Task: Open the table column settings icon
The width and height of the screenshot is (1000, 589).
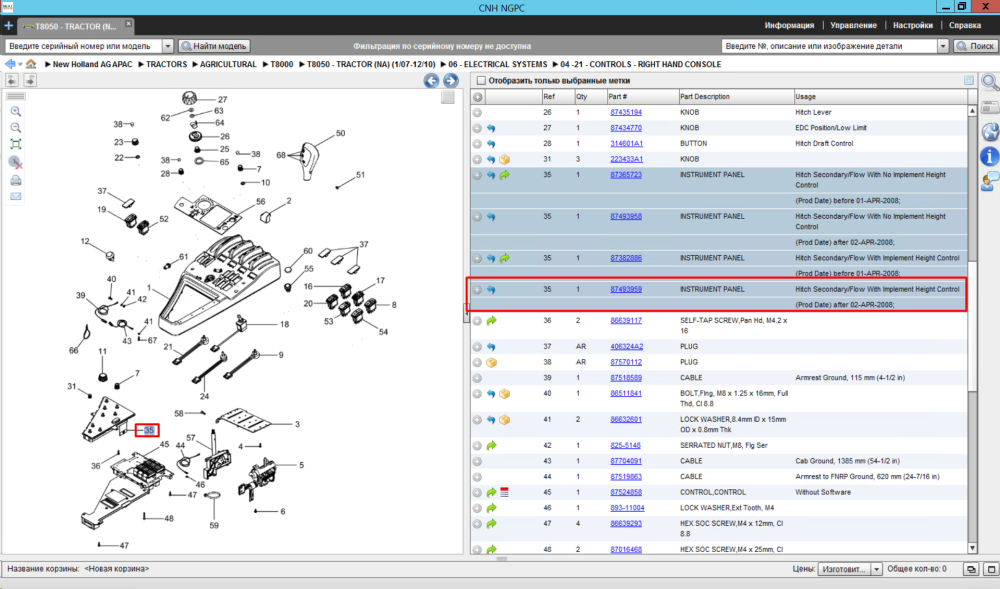Action: 969,80
